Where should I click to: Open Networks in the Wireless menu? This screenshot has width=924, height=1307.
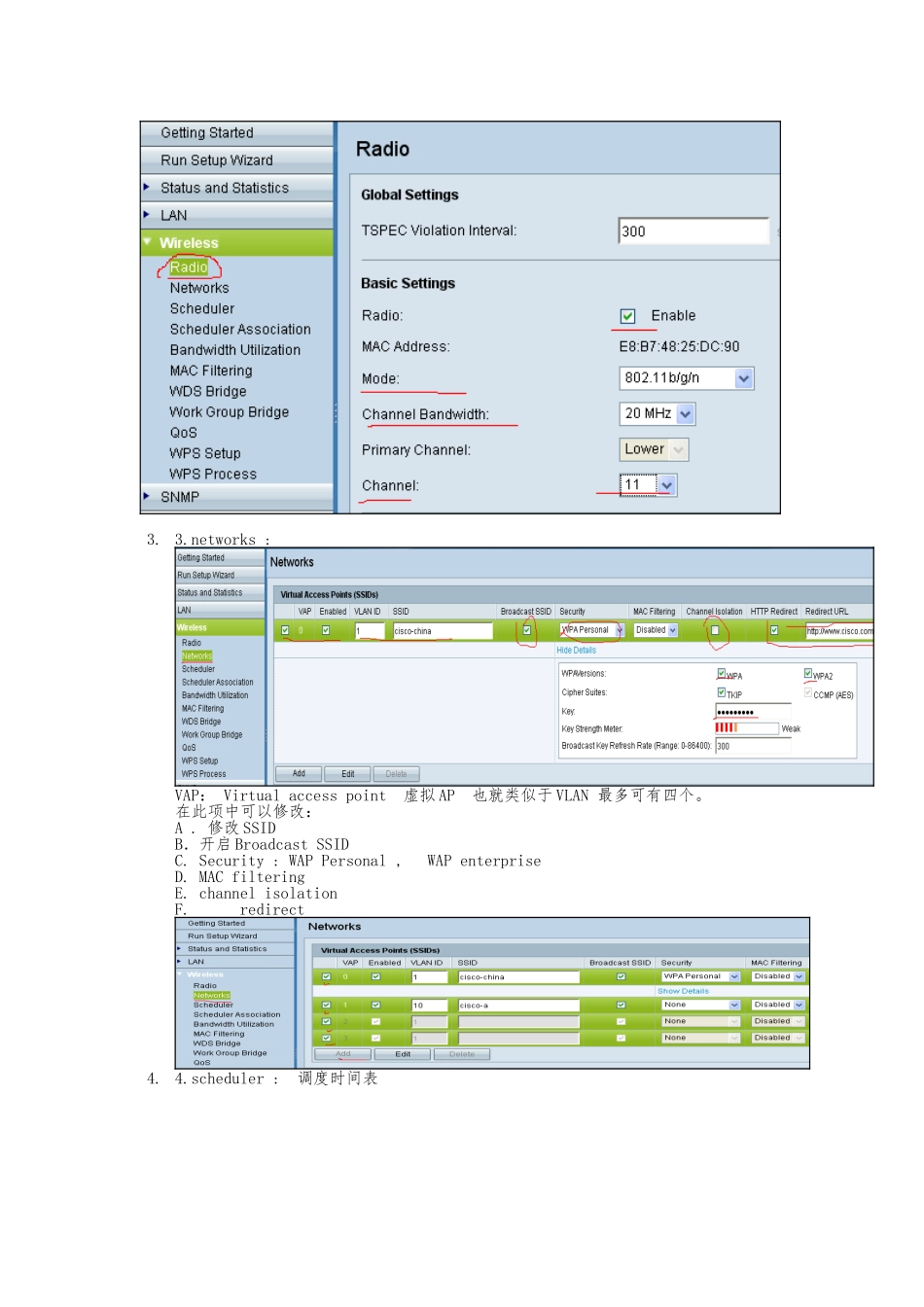coord(199,288)
